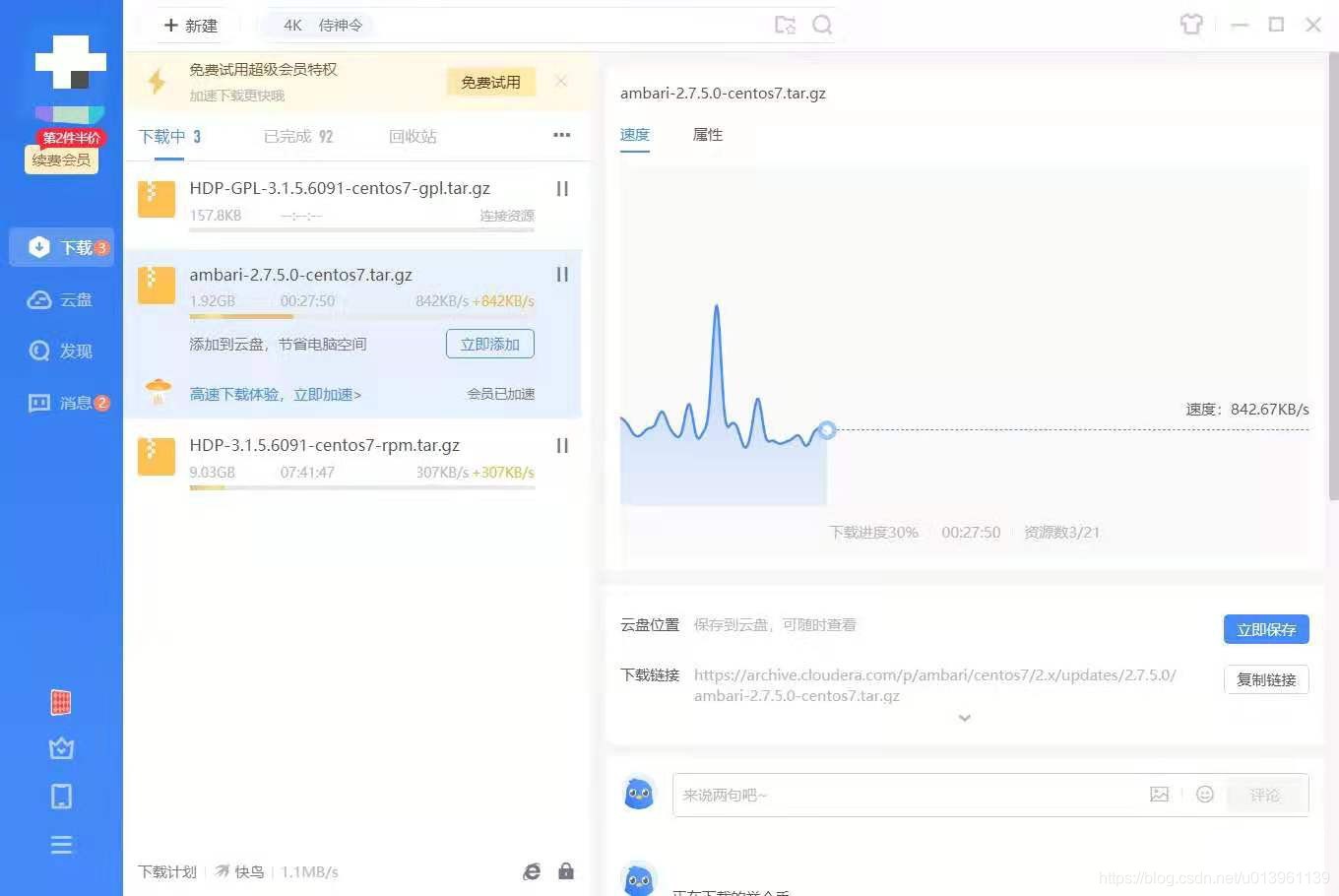The height and width of the screenshot is (896, 1339).
Task: Click the UFO accelerate icon
Action: 158,392
